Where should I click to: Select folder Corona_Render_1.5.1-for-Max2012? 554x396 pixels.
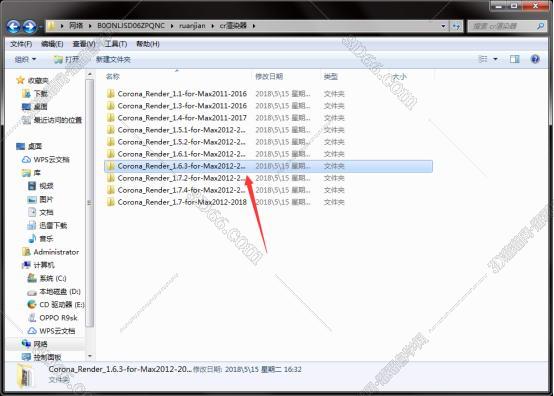[x=181, y=130]
